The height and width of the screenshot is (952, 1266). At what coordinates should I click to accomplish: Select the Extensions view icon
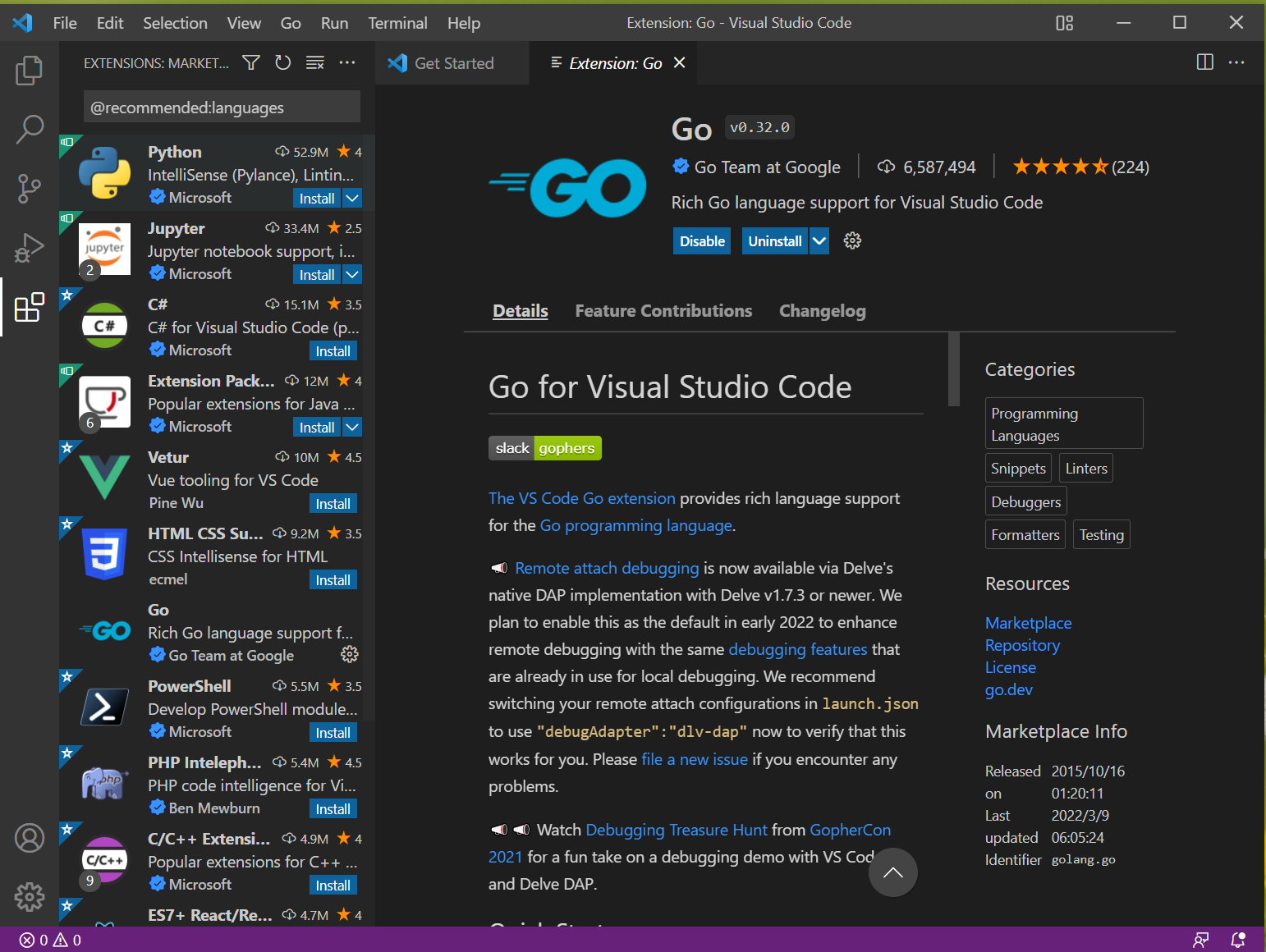(x=30, y=307)
